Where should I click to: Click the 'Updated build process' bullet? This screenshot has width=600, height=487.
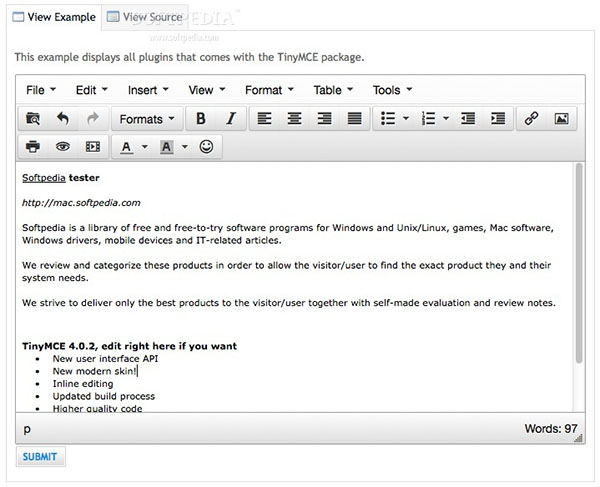104,396
